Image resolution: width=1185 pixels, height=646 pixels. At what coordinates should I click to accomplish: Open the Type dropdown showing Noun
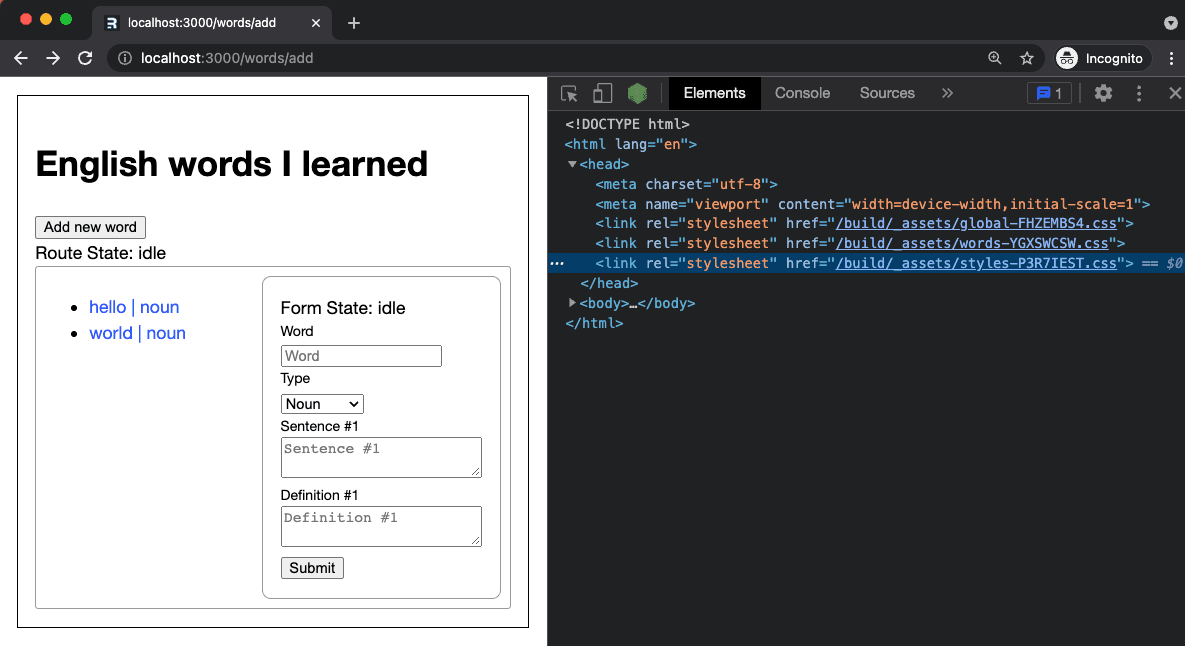point(322,403)
